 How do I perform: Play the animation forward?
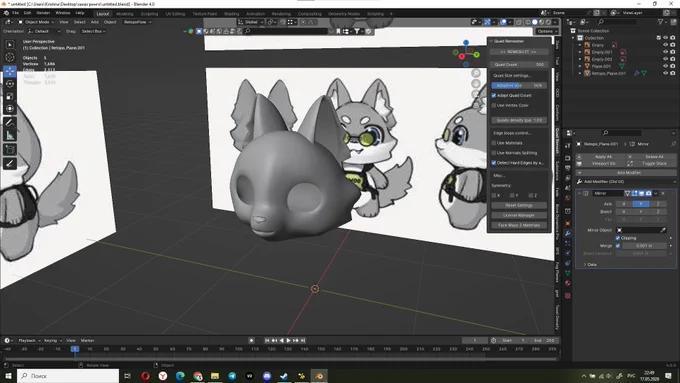[x=288, y=340]
